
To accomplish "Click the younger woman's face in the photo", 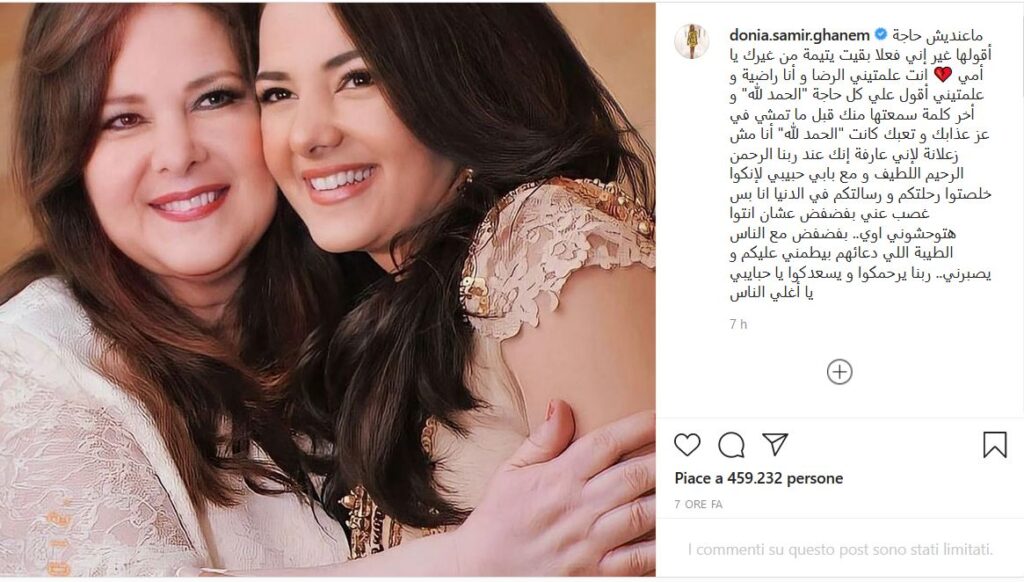I will coord(340,131).
